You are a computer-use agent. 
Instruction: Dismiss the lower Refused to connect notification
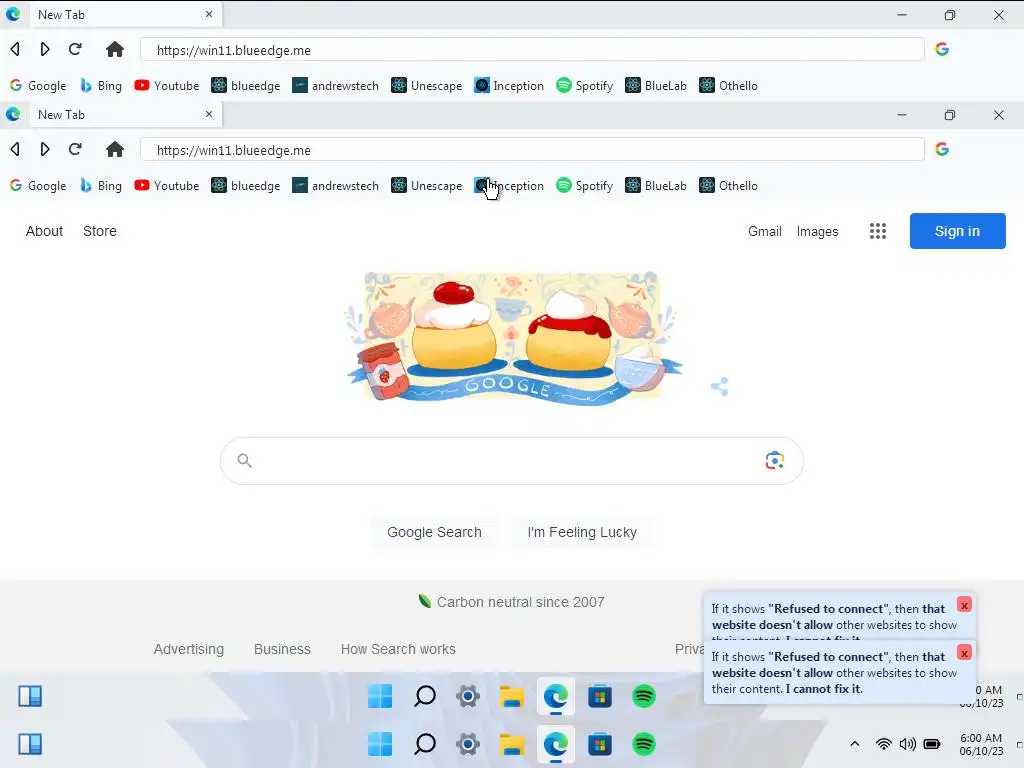tap(964, 652)
